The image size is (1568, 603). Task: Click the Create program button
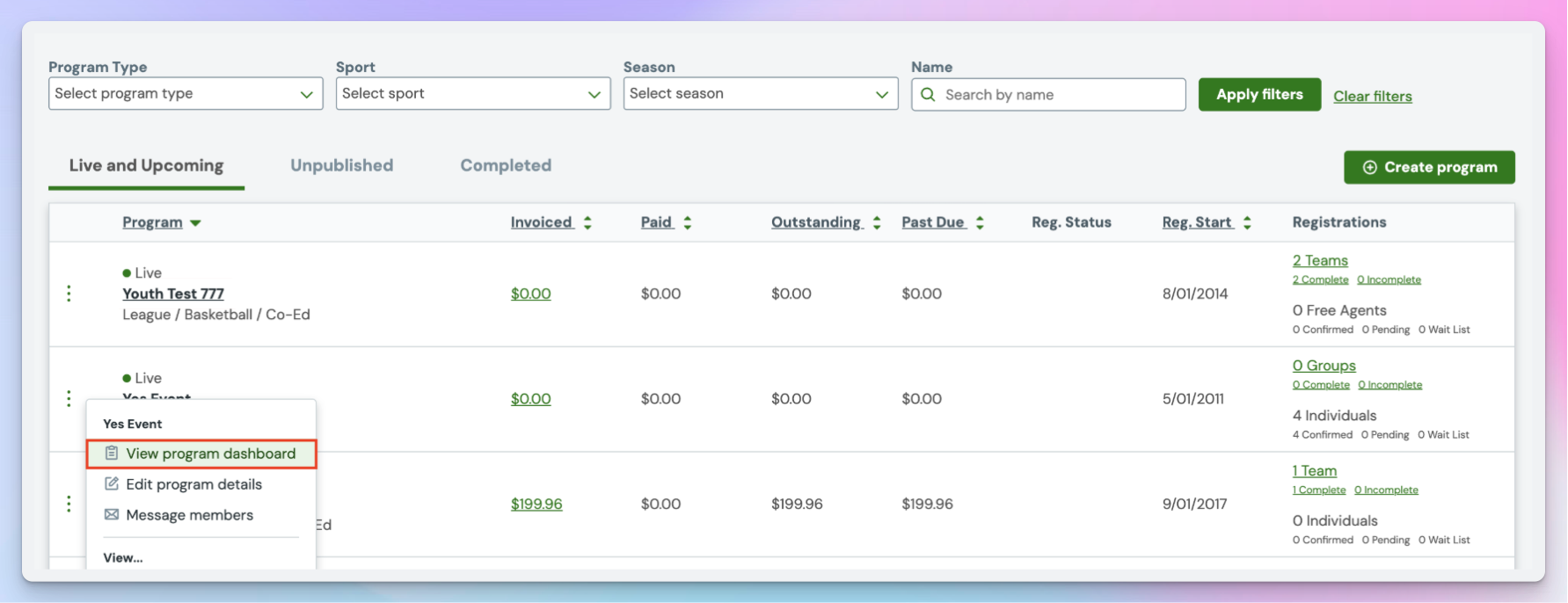(x=1429, y=167)
